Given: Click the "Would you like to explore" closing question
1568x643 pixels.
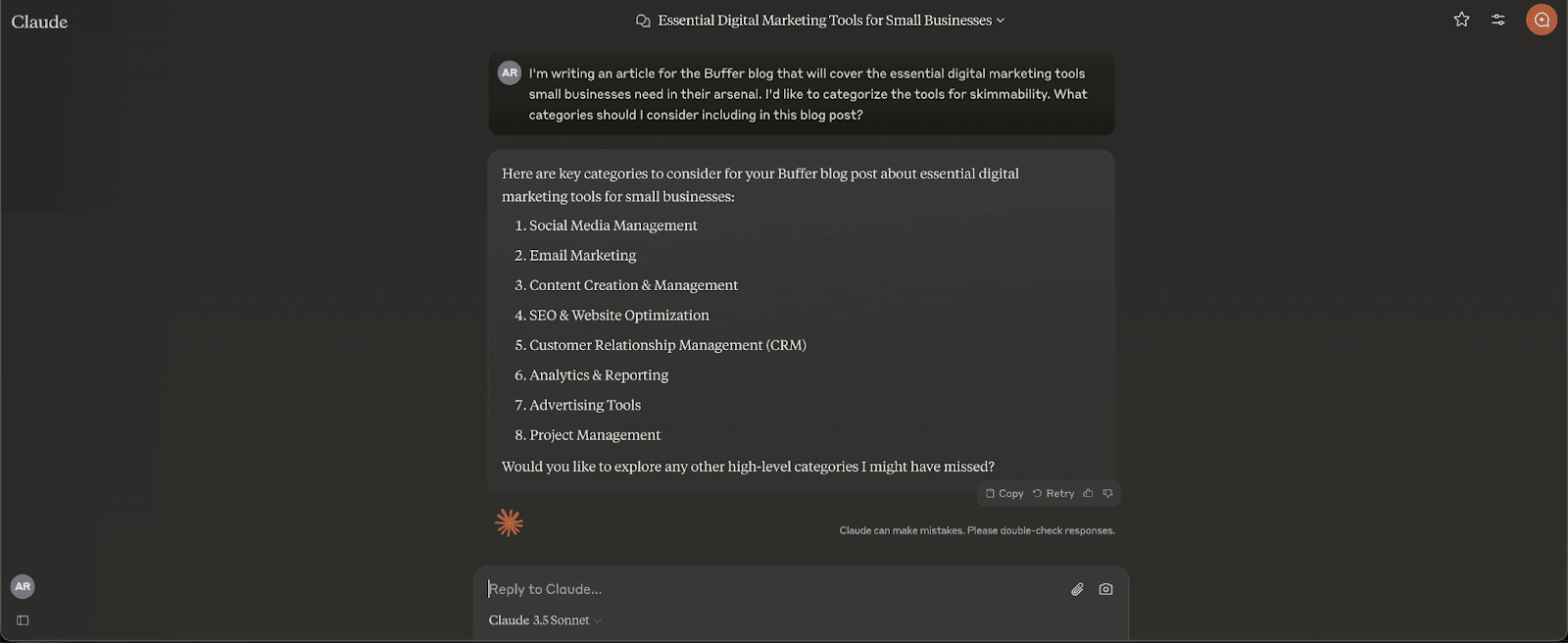Looking at the screenshot, I should (x=748, y=467).
